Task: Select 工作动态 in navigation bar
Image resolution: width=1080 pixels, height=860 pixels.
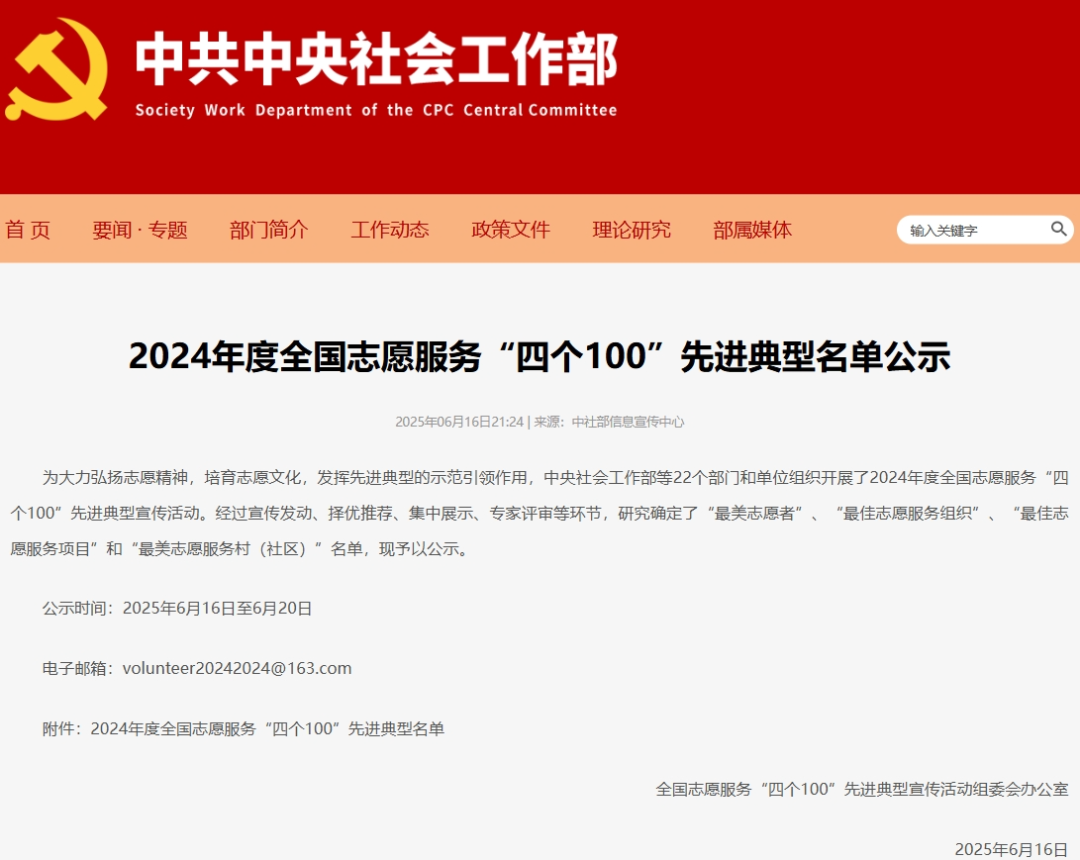Action: pyautogui.click(x=390, y=230)
